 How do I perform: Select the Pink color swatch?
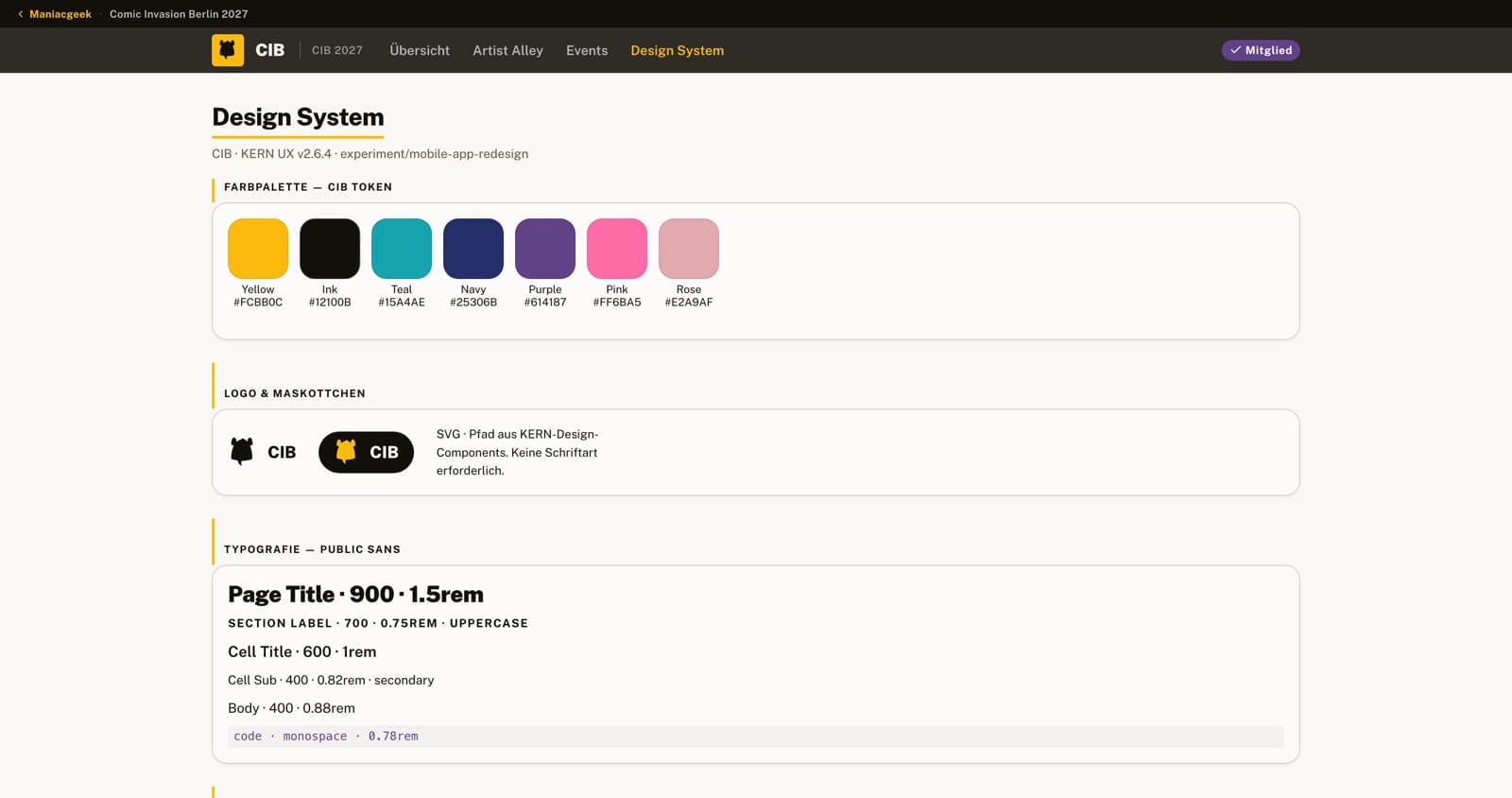[x=617, y=249]
